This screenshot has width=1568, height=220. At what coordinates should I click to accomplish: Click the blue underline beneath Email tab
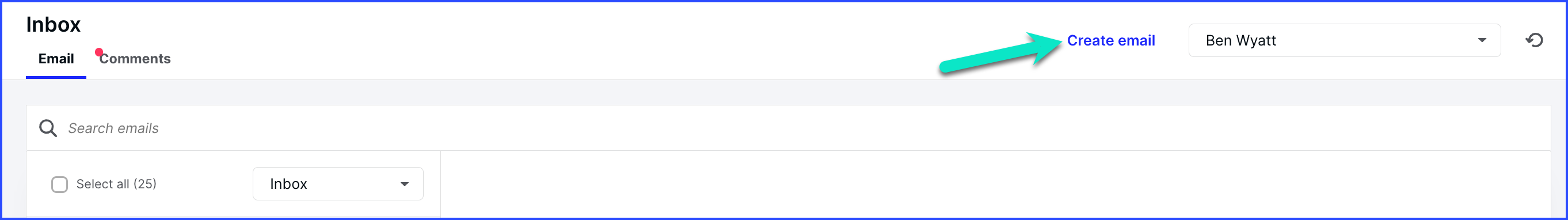tap(56, 77)
